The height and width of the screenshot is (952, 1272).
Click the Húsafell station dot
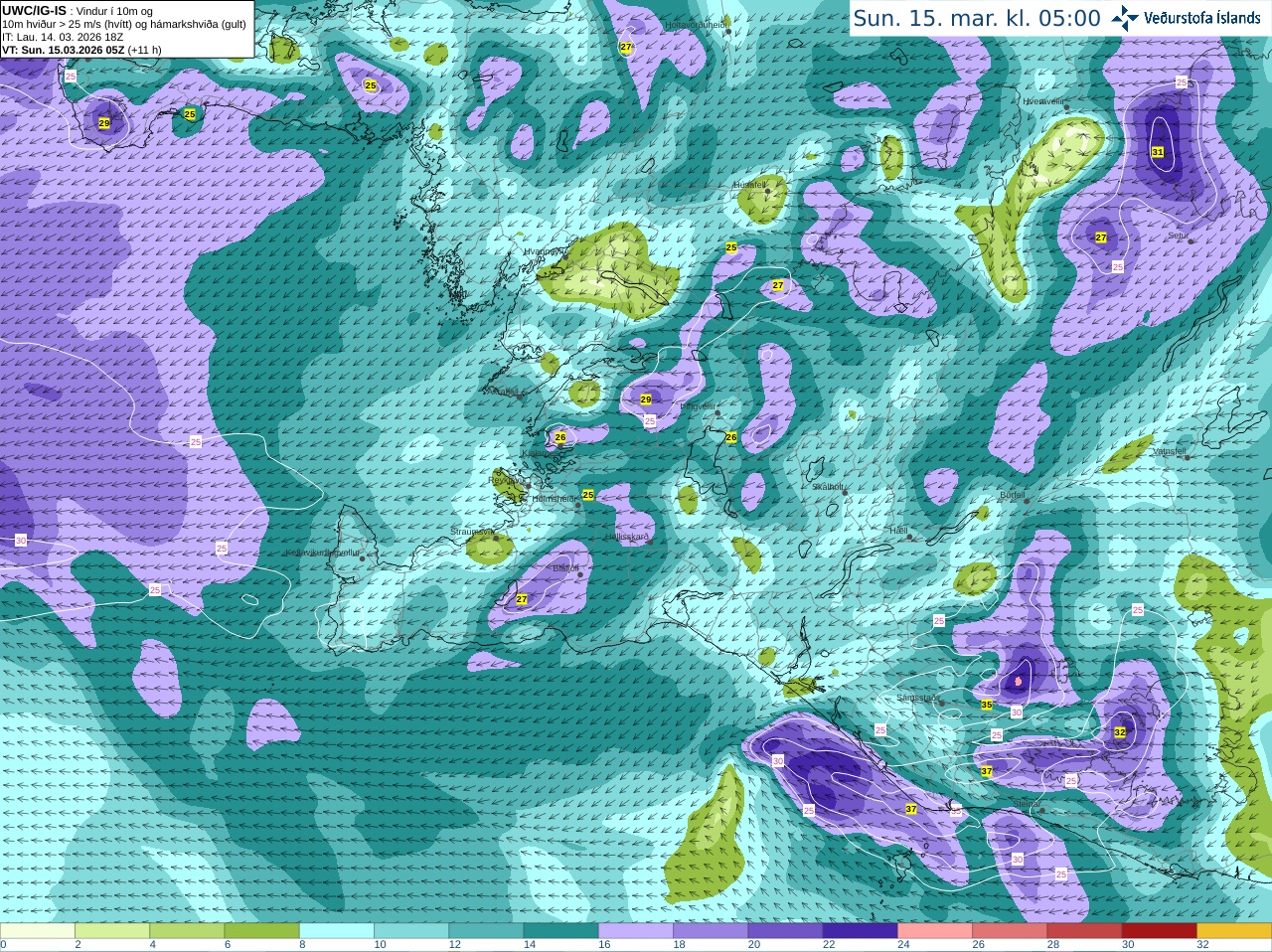click(767, 191)
